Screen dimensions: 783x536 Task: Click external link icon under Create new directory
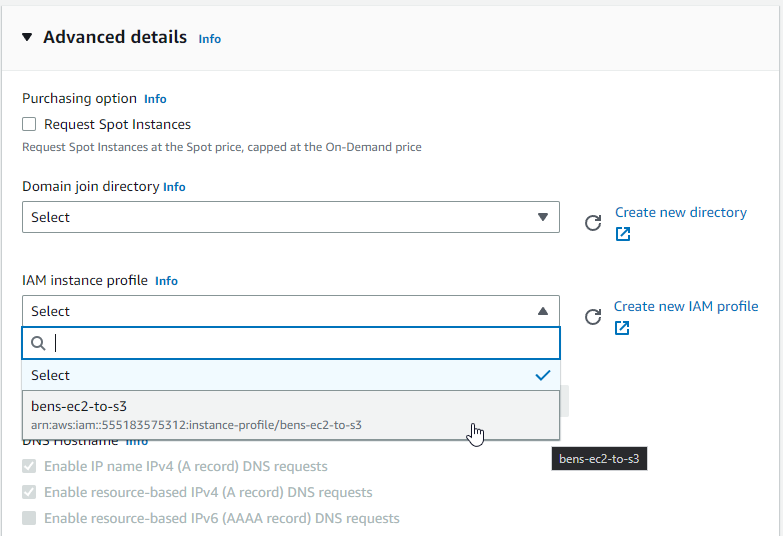[623, 234]
